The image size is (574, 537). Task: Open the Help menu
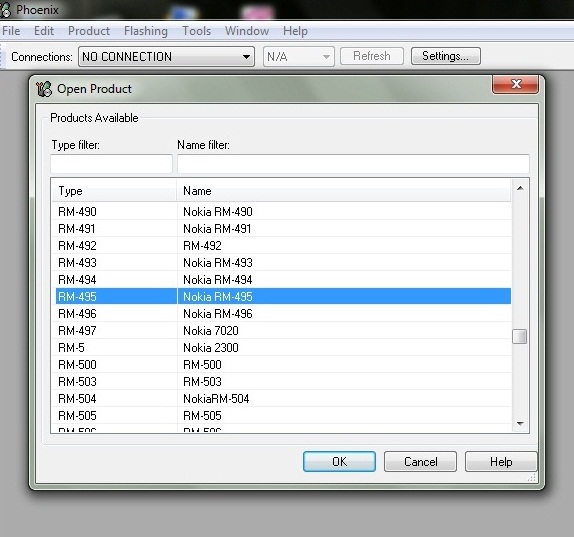pos(295,31)
